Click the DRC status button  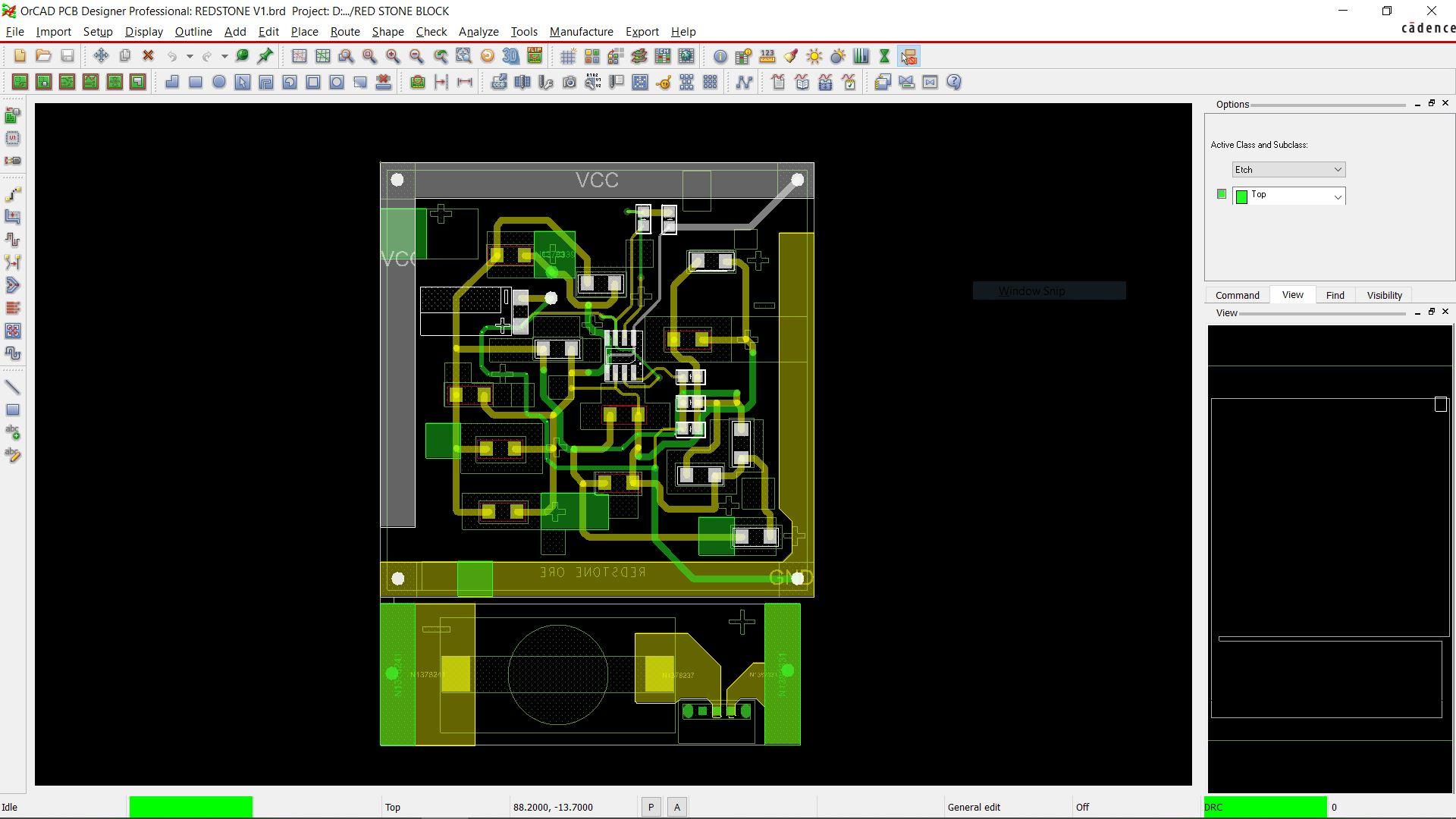tap(1265, 808)
